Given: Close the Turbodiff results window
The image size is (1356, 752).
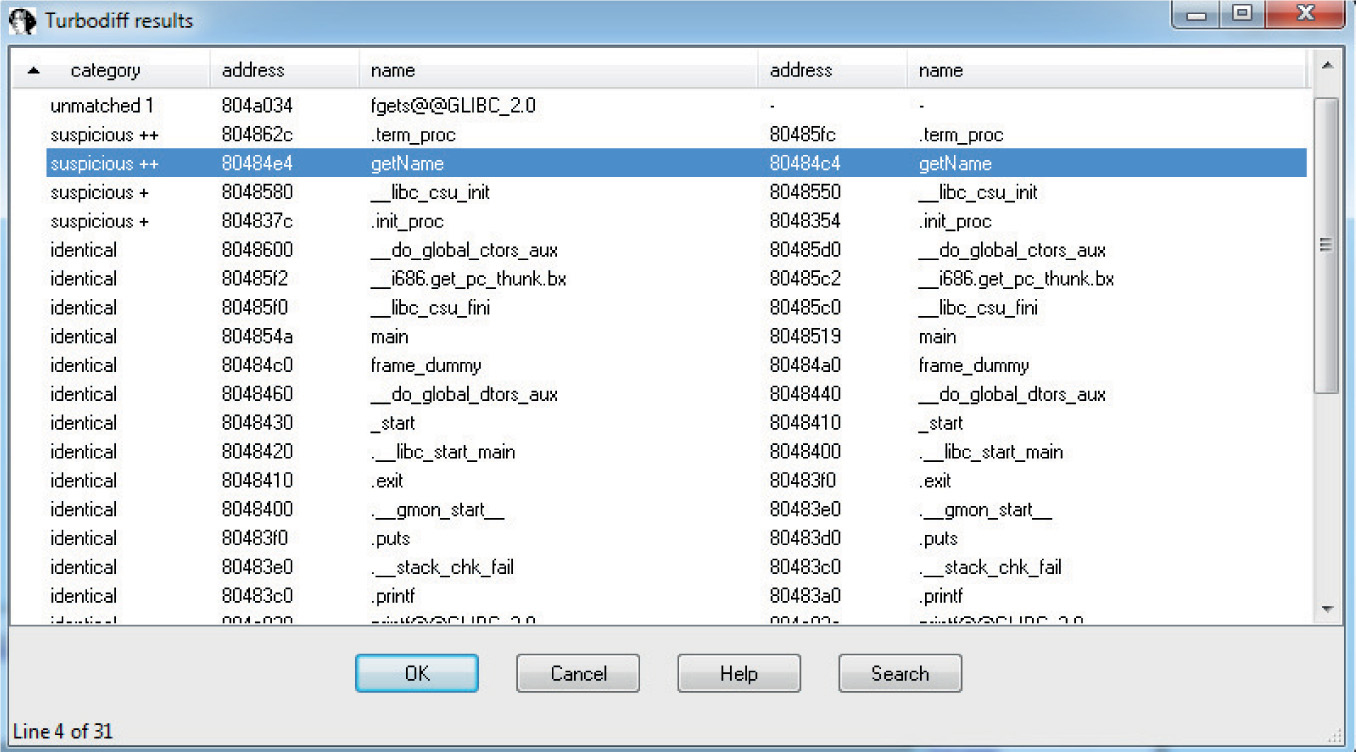Looking at the screenshot, I should pyautogui.click(x=1304, y=14).
